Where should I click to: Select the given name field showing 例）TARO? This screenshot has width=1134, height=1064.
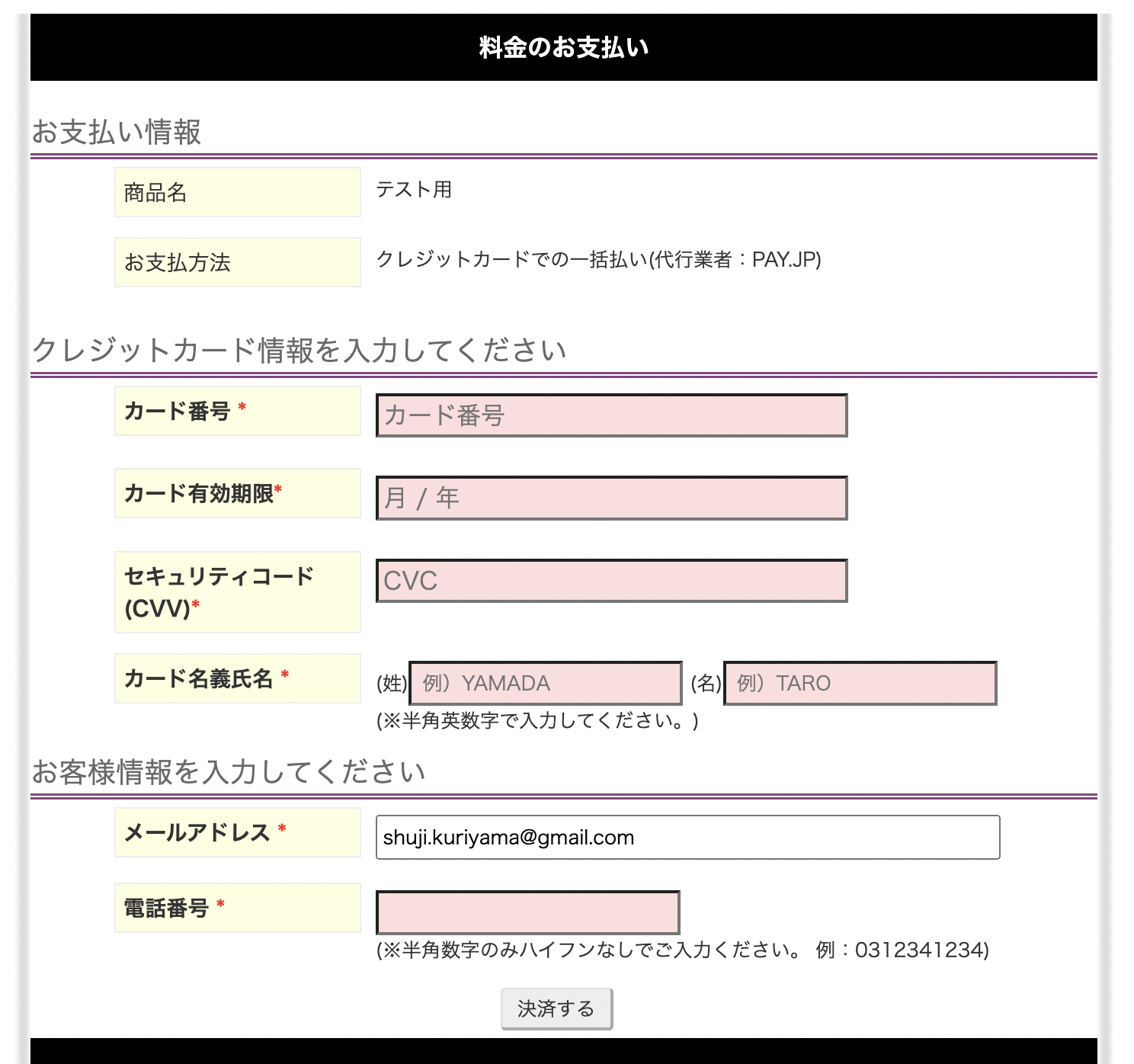(x=860, y=683)
